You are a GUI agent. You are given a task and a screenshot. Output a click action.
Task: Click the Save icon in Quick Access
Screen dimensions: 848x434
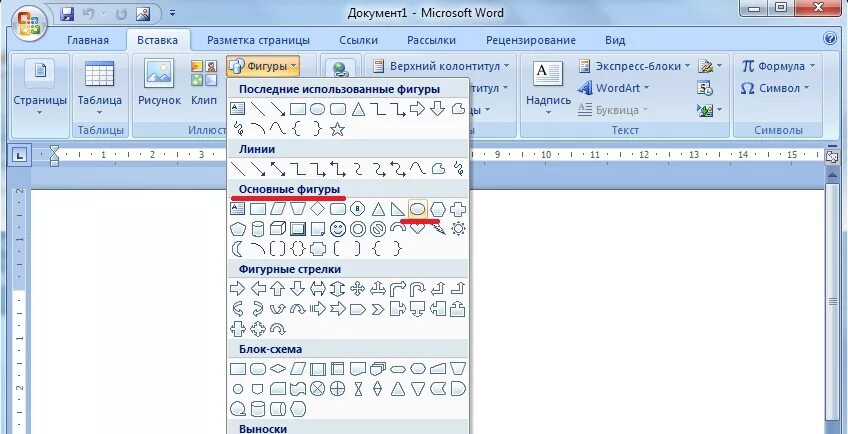pos(67,14)
